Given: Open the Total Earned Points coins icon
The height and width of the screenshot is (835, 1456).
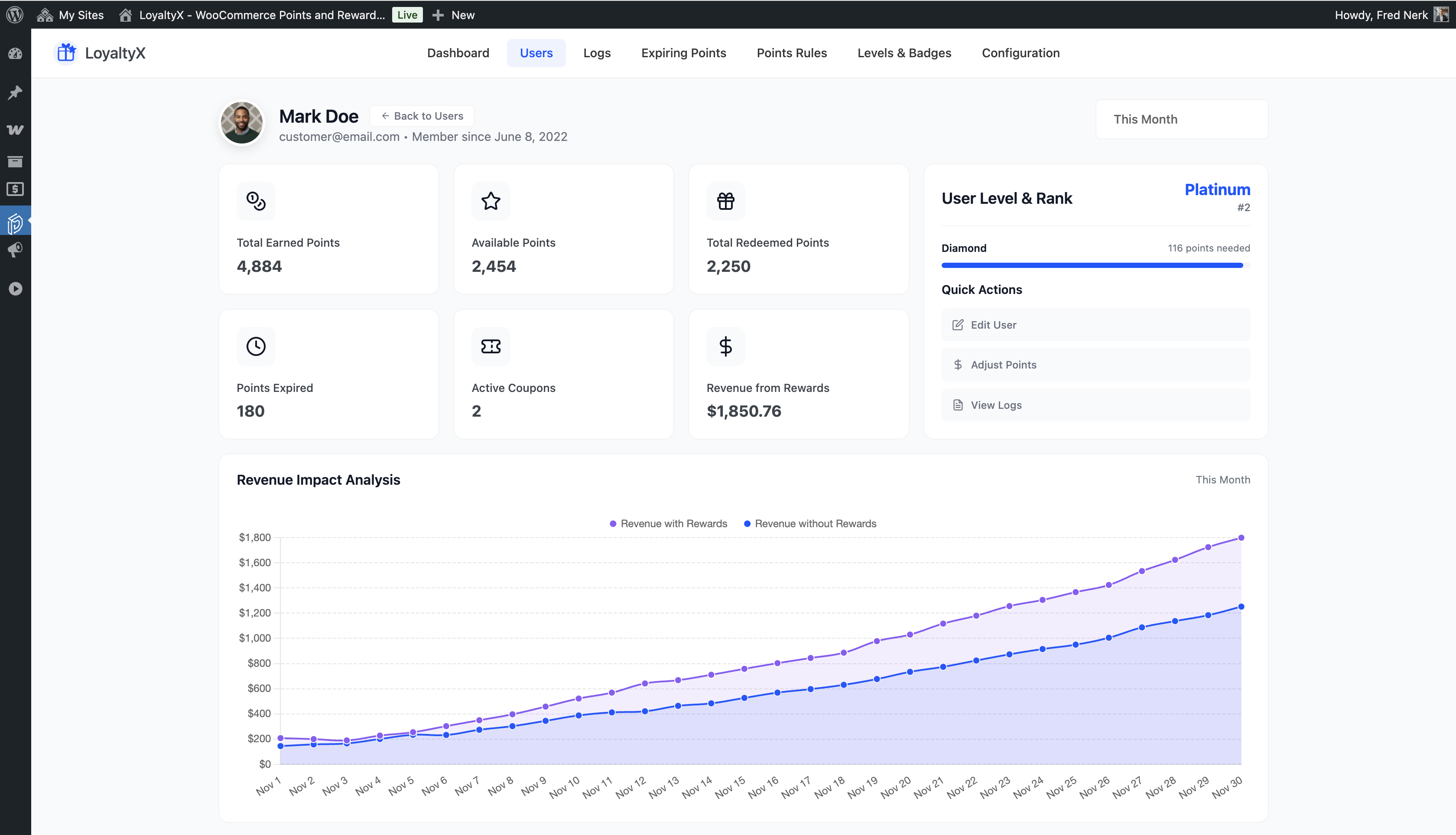Looking at the screenshot, I should [256, 201].
